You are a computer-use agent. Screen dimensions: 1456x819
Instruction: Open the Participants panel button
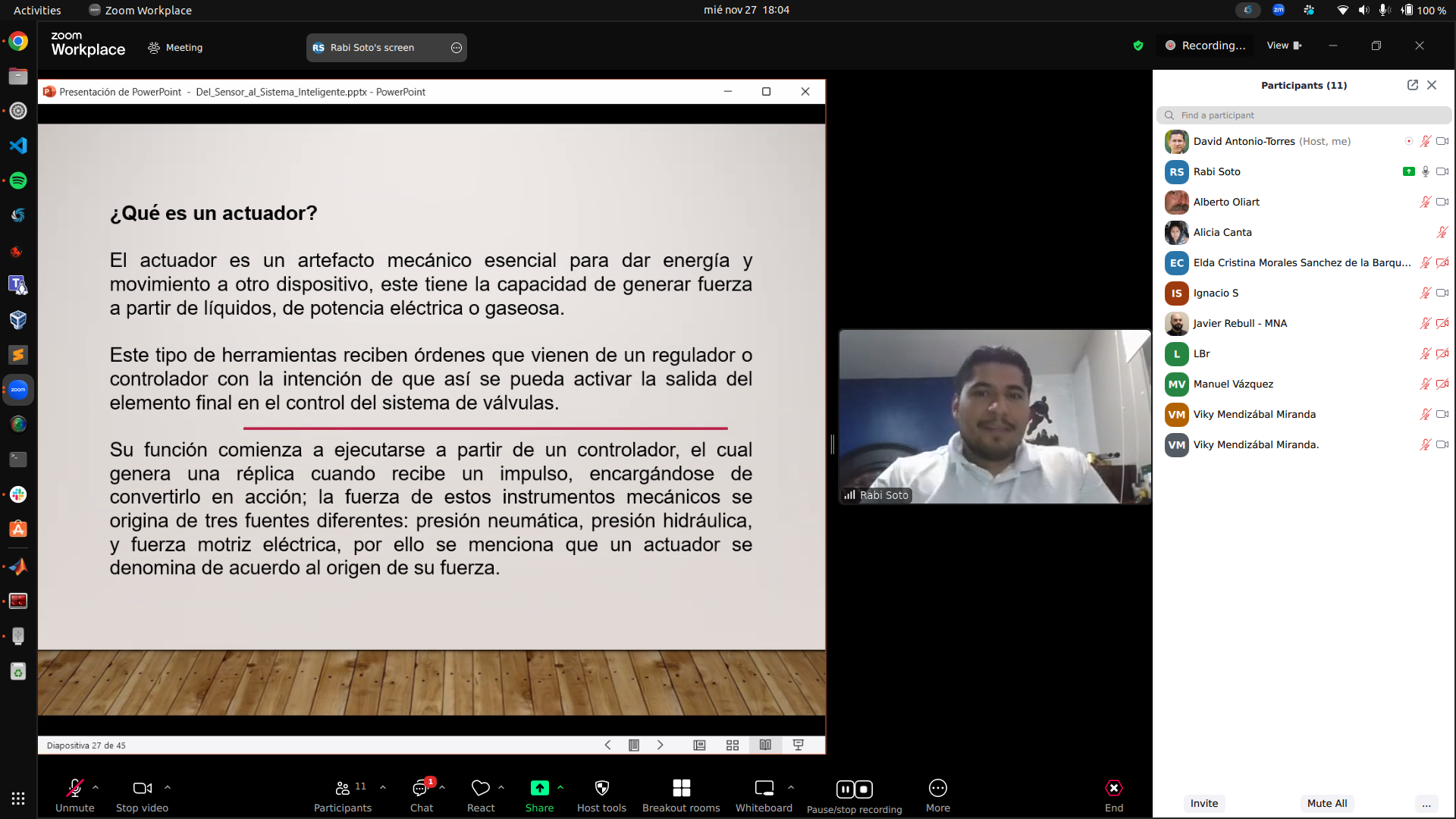coord(343,795)
